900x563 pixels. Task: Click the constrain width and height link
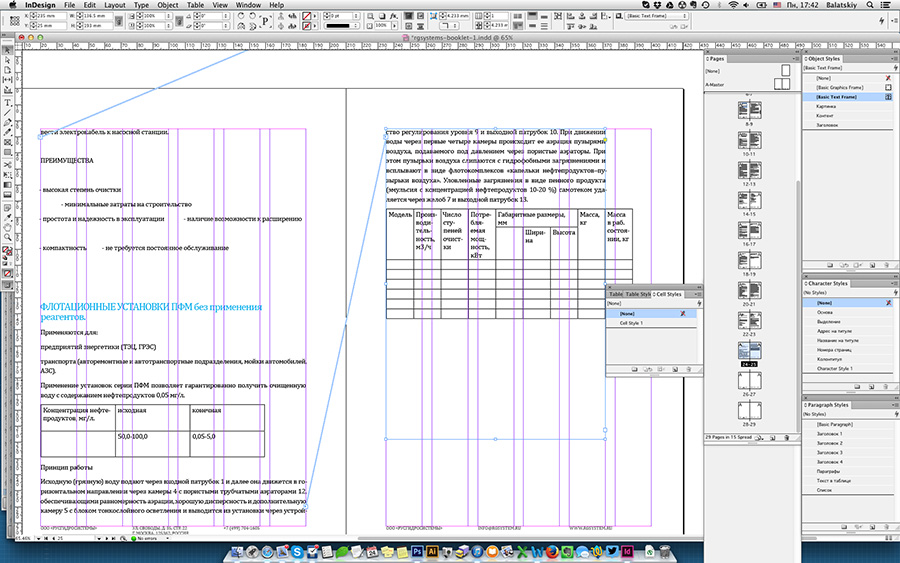[118, 21]
